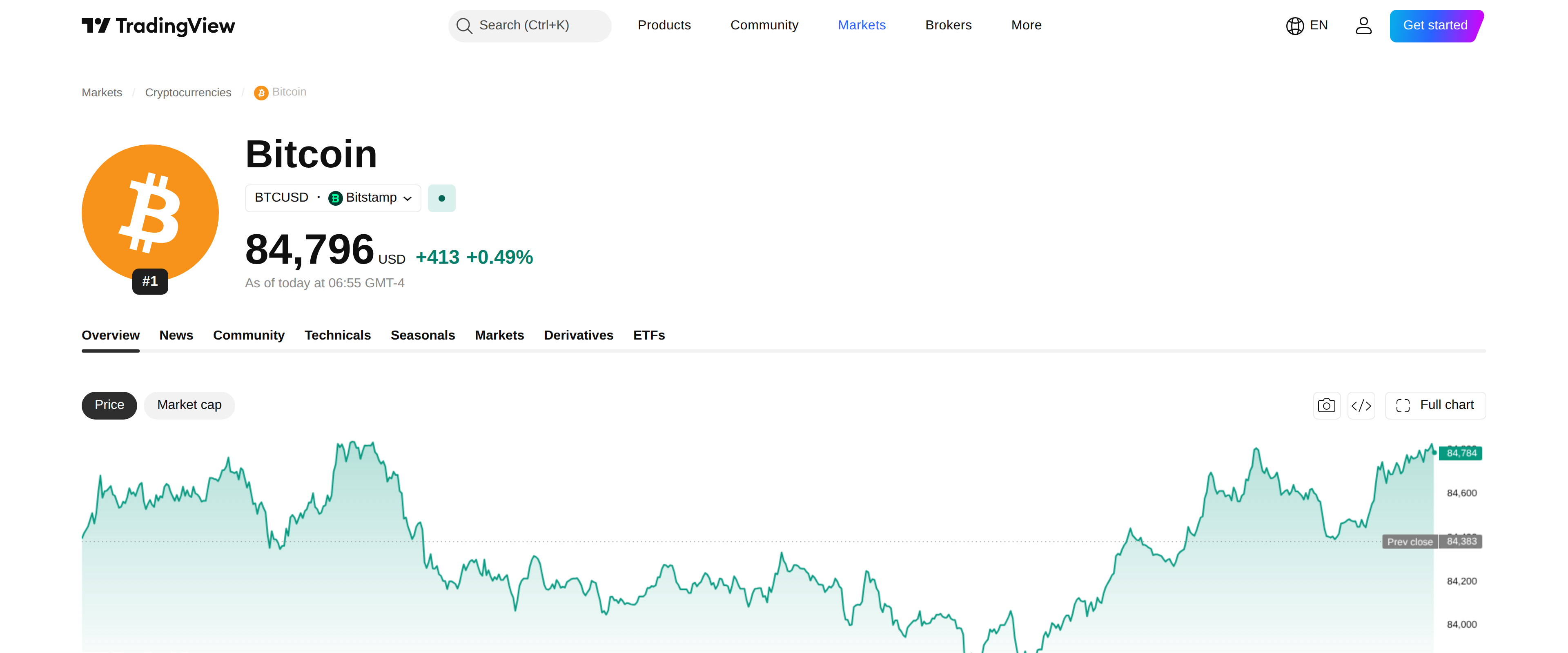The height and width of the screenshot is (653, 1568).
Task: Open the Markets top menu
Action: (862, 26)
